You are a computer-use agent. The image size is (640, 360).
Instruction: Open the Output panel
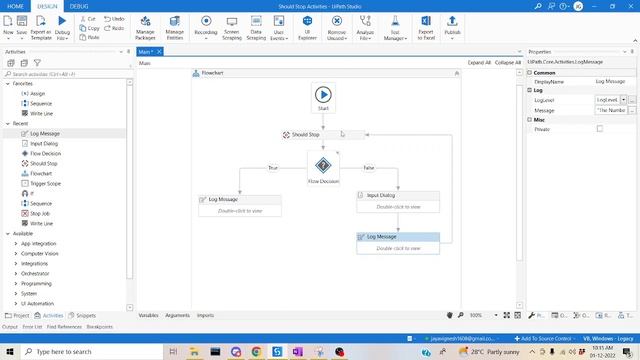click(10, 327)
